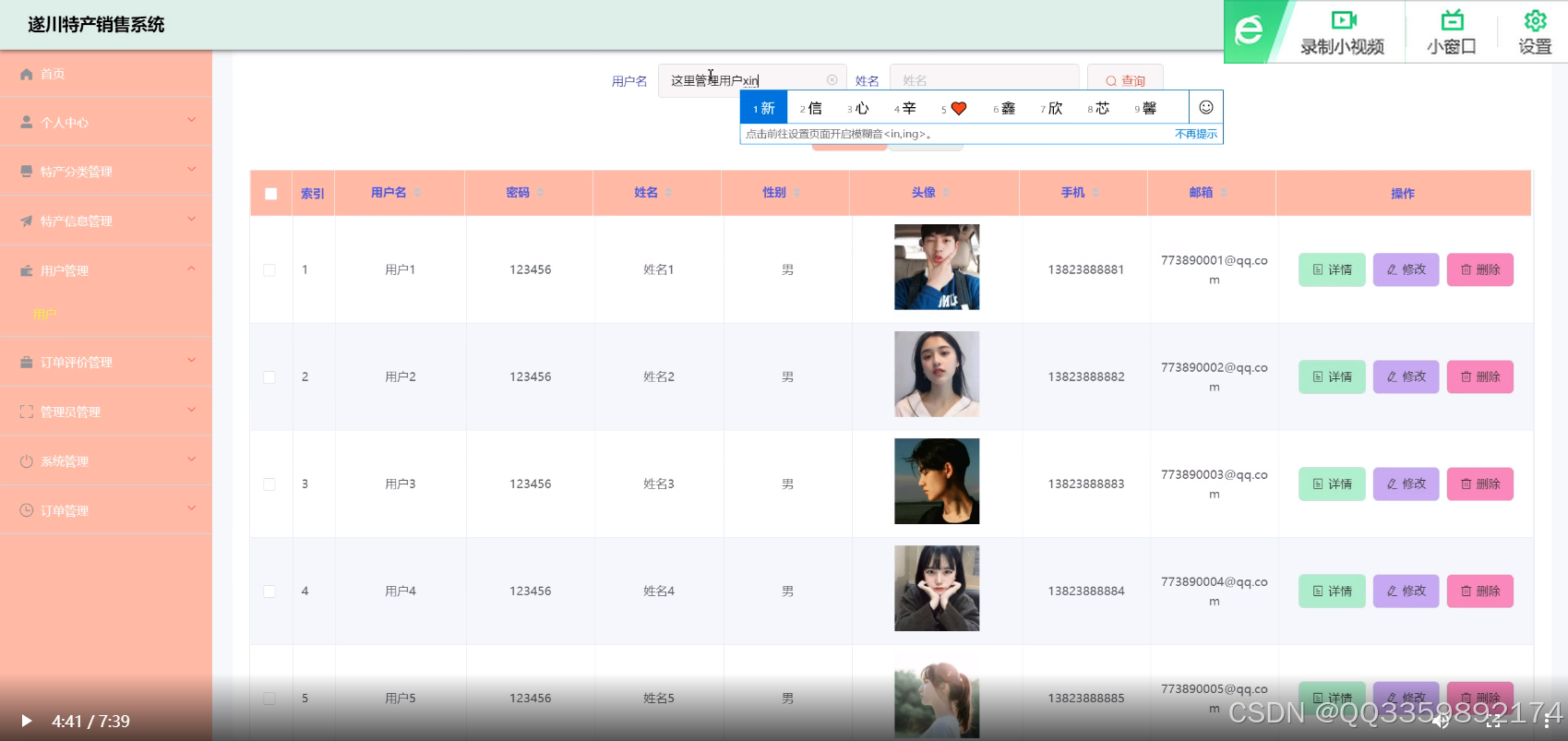Click the 特产信息管理 paper-plane icon
Image resolution: width=1568 pixels, height=741 pixels.
point(27,221)
